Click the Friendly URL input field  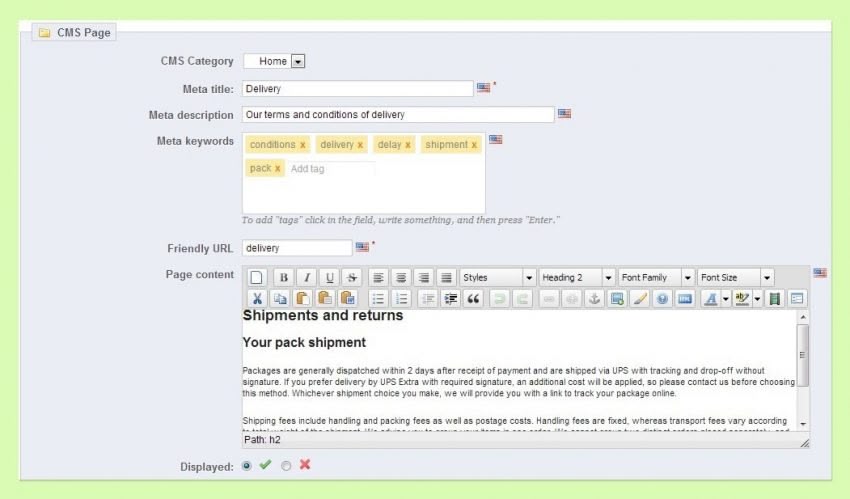point(297,248)
